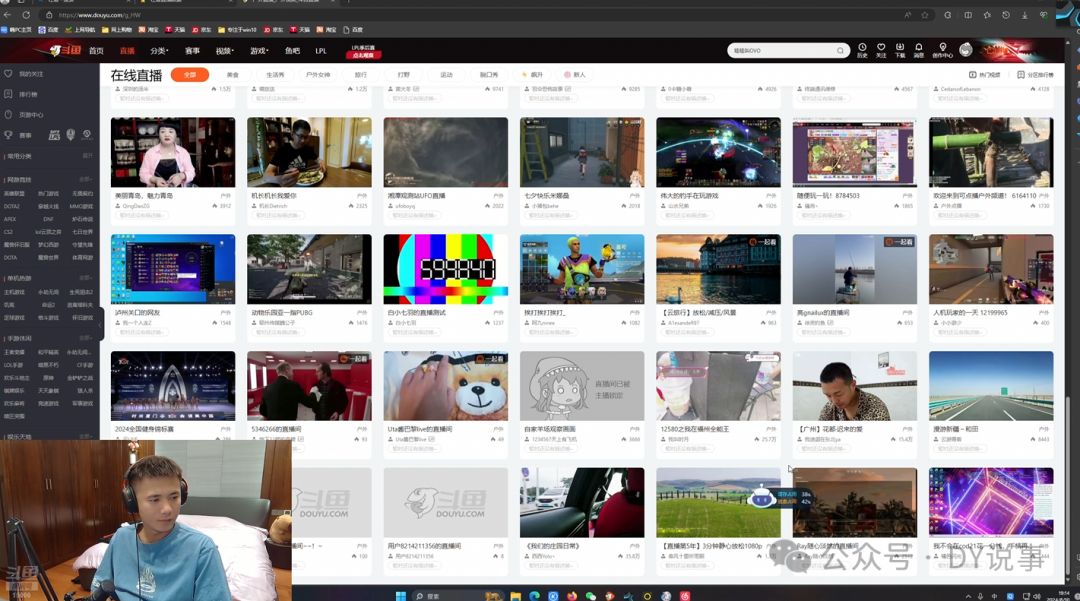Open the 关注 heart icon in the header
Image resolution: width=1080 pixels, height=601 pixels.
tap(881, 50)
